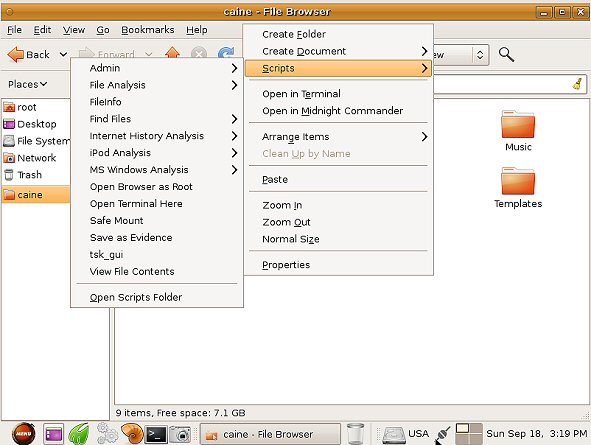Open the Music folder icon
591x445 pixels.
(518, 125)
